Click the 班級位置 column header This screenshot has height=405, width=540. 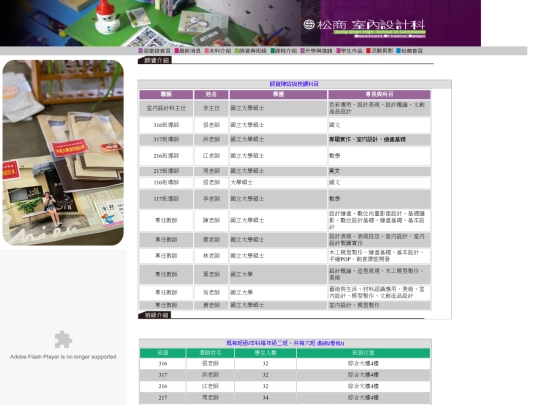pyautogui.click(x=363, y=353)
